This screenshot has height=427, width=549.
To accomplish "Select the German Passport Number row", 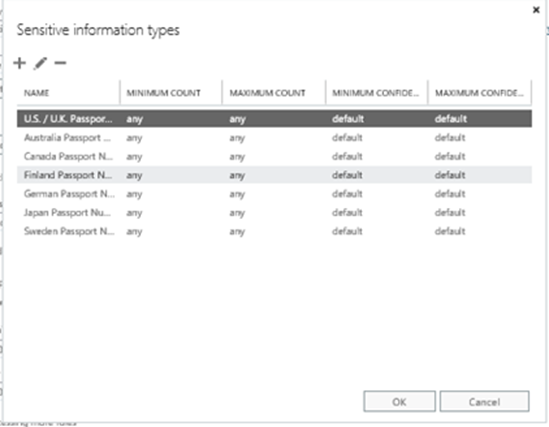I will tap(274, 194).
